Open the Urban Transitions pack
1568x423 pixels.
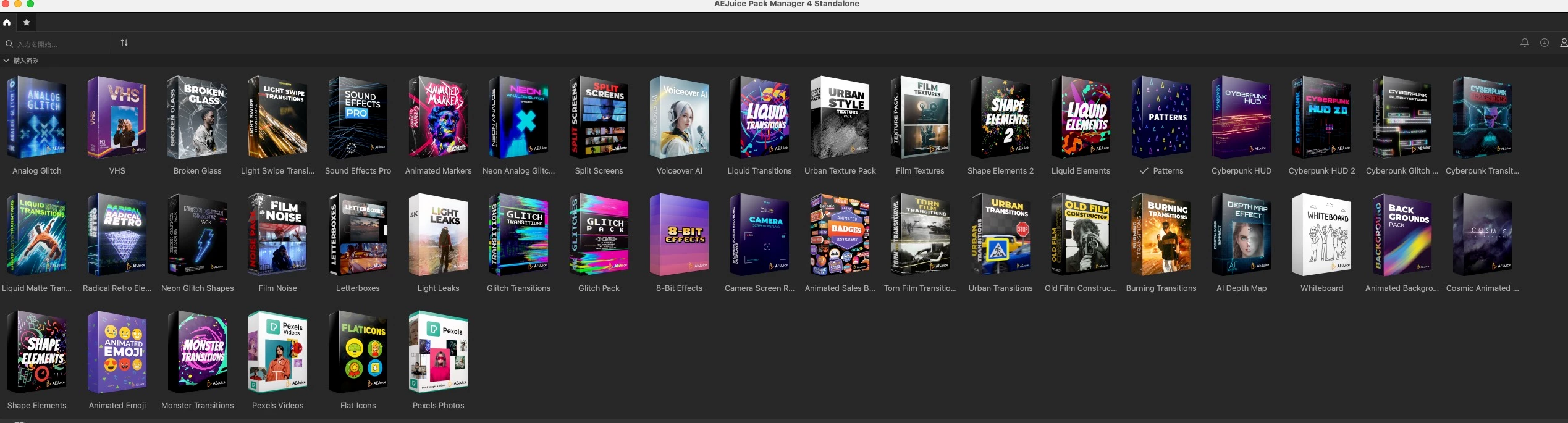click(x=1001, y=235)
